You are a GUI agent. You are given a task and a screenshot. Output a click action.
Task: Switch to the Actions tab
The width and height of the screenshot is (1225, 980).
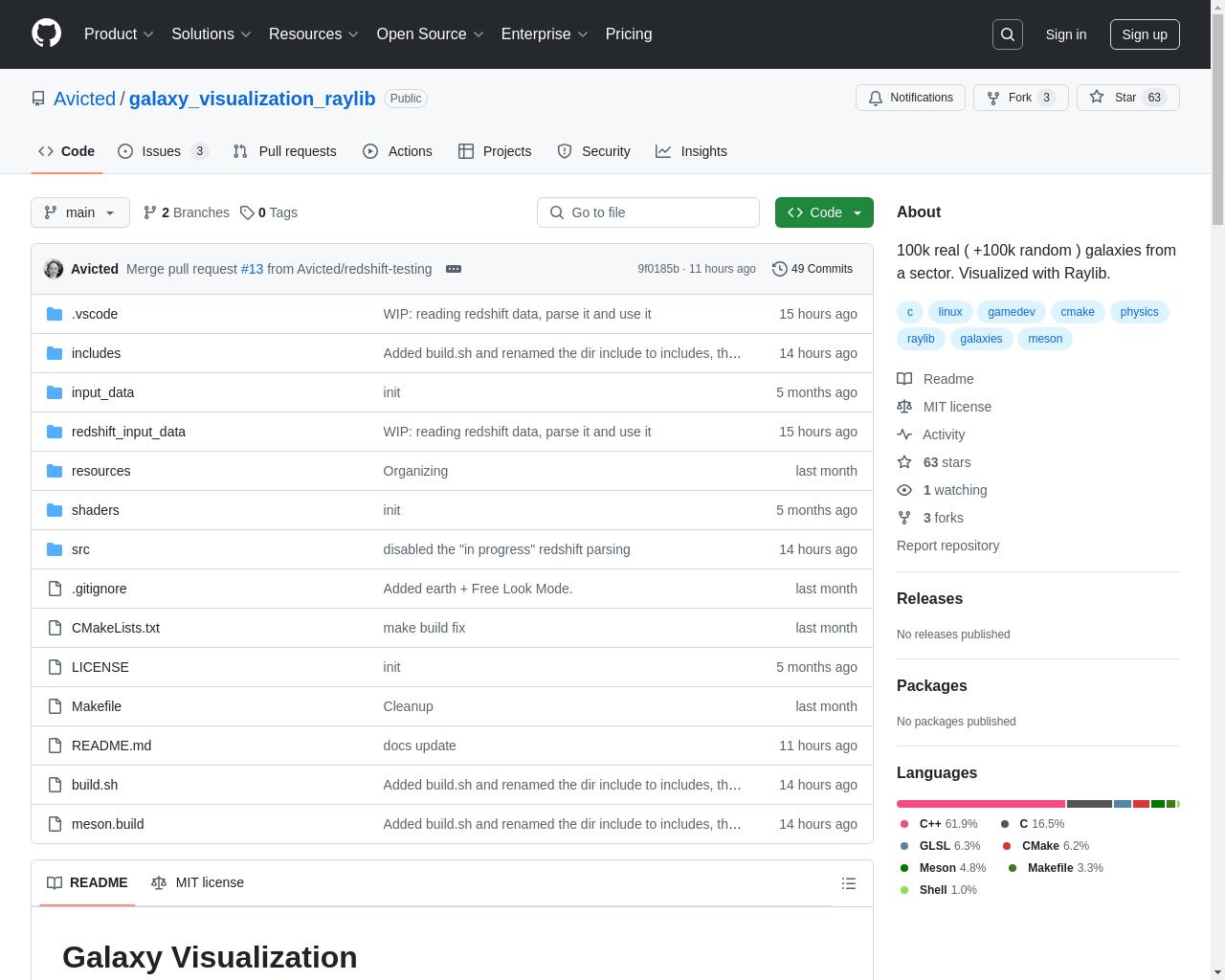397,151
